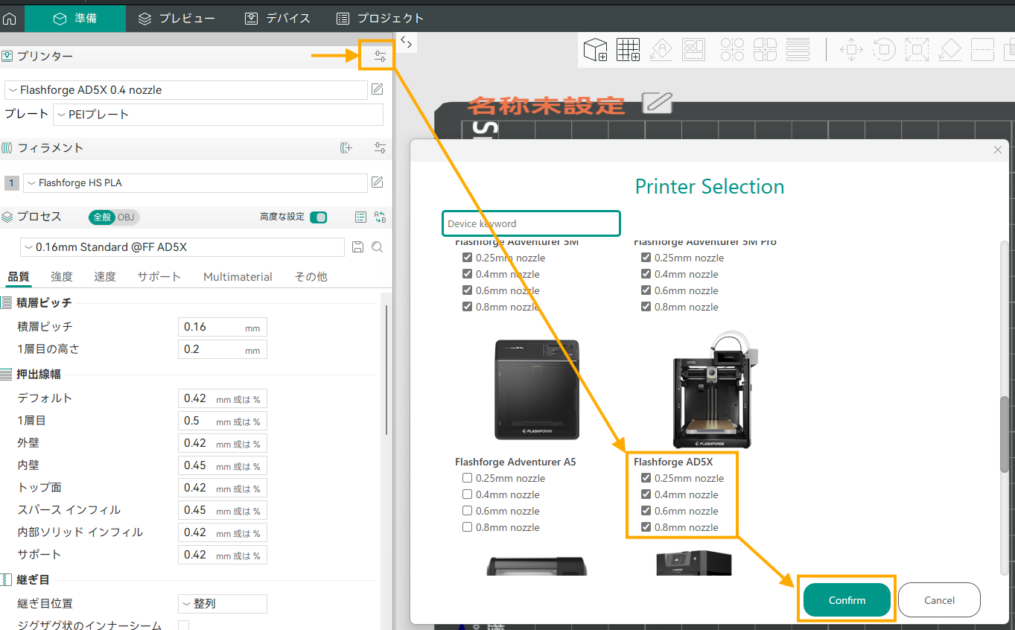The width and height of the screenshot is (1015, 630).
Task: Switch to the 準備 tab
Action: coord(75,18)
